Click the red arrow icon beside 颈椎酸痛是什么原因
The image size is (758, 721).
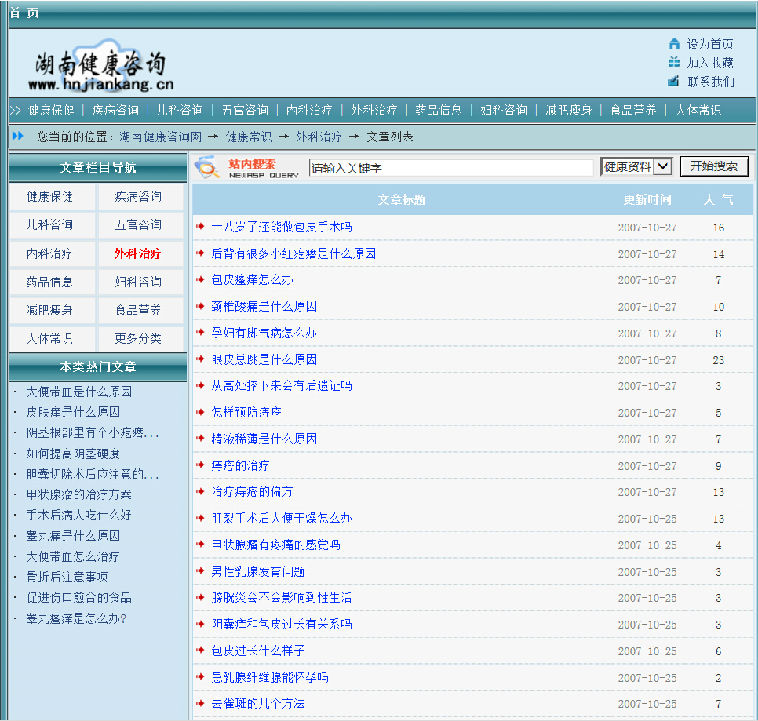[x=200, y=306]
